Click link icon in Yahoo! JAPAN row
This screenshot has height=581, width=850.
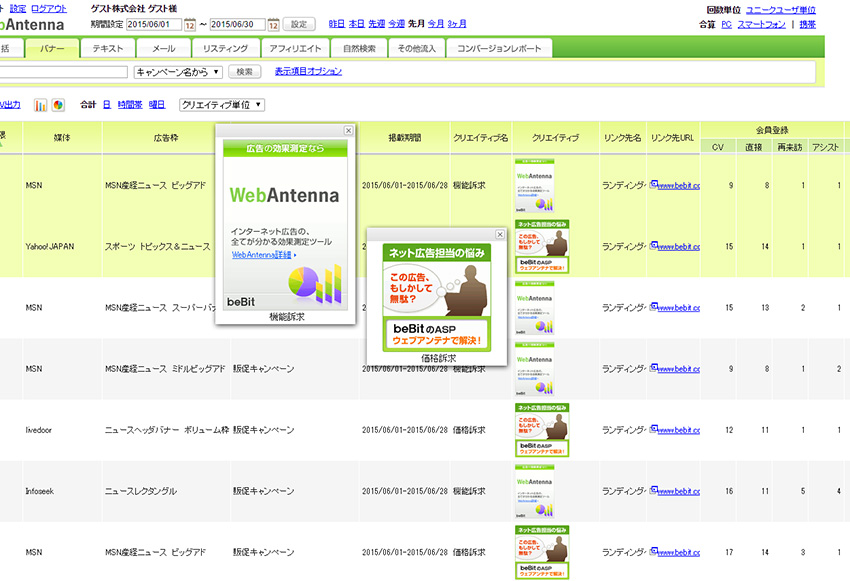coord(655,246)
